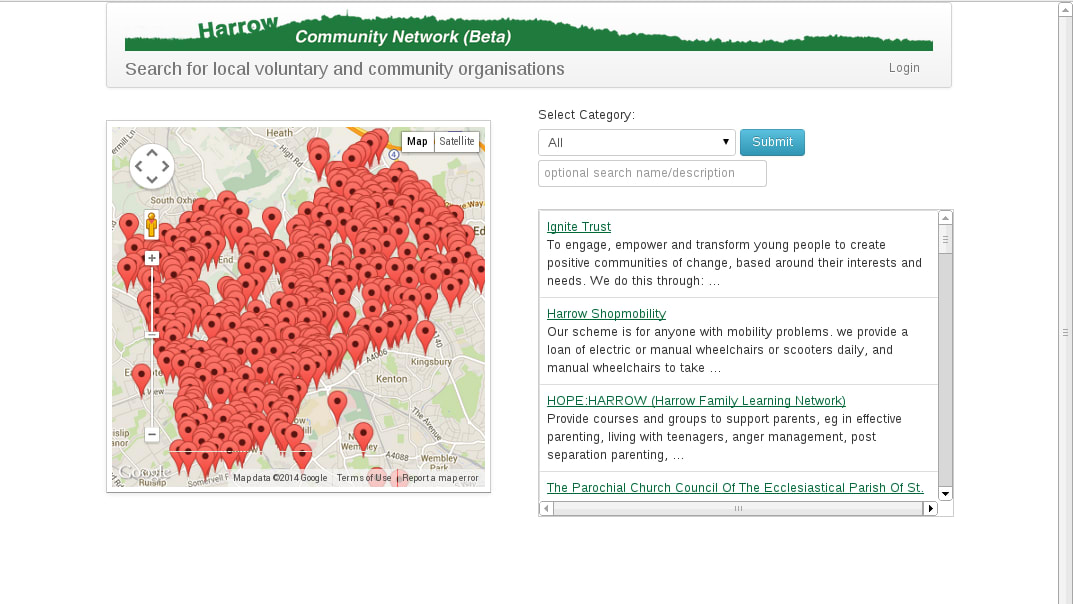This screenshot has height=604, width=1073.
Task: Open The Parochial Church Council link
Action: click(735, 487)
